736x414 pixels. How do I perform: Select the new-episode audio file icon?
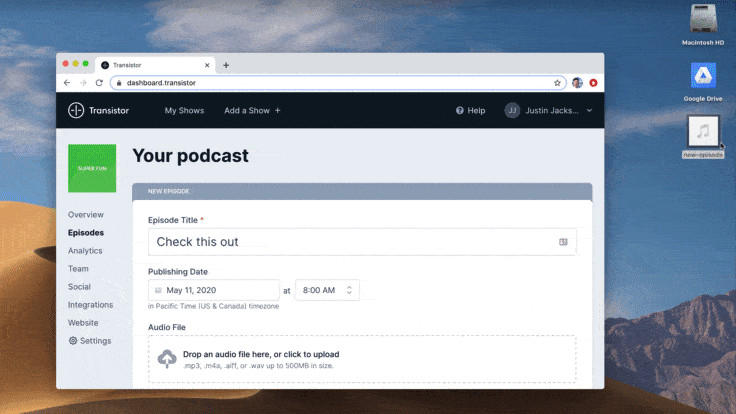pyautogui.click(x=703, y=132)
